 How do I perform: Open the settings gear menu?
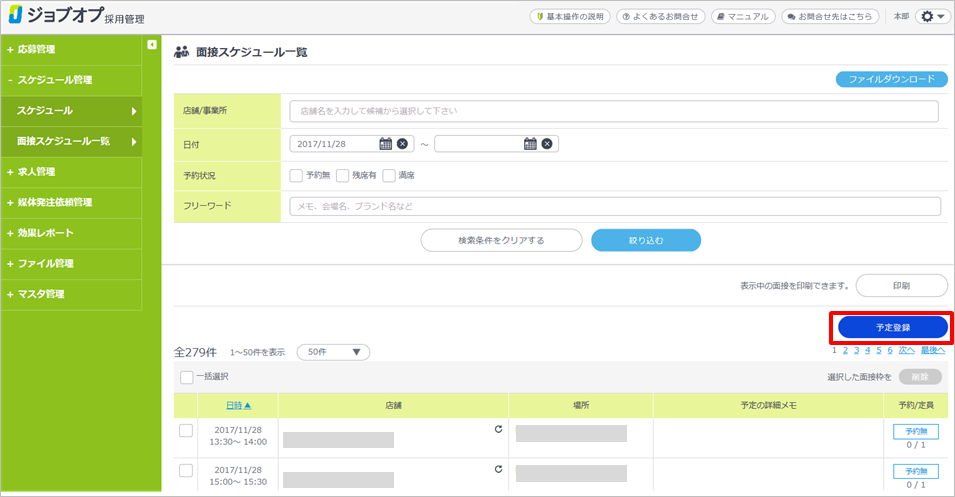932,17
